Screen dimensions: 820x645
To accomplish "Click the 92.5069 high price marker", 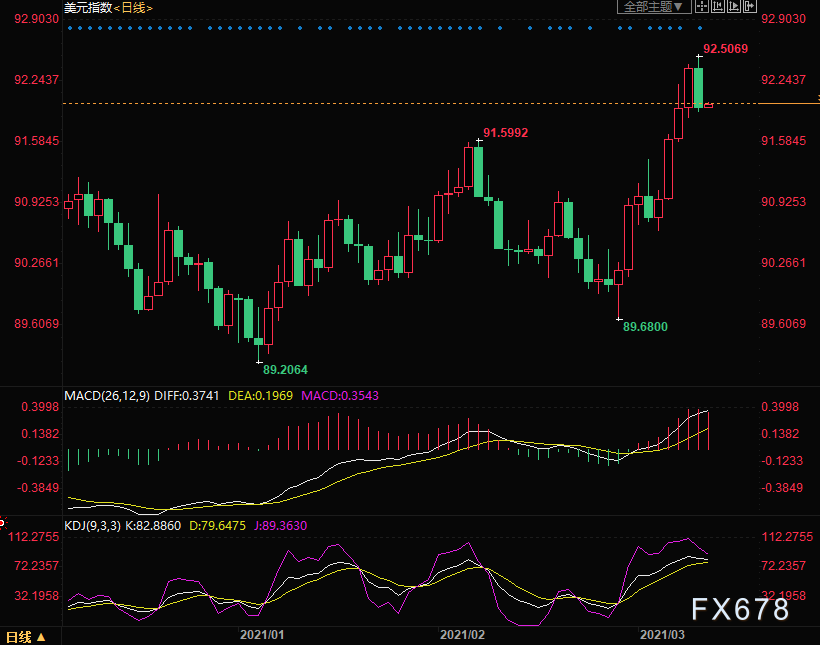I will tap(725, 49).
